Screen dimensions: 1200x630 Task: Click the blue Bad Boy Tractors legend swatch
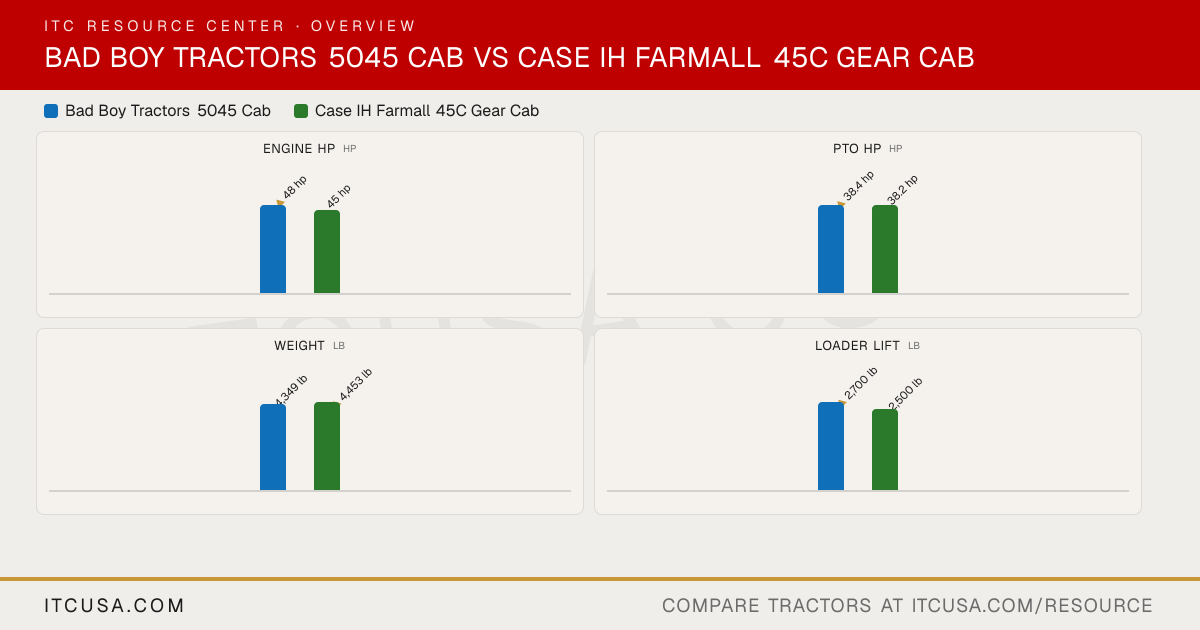click(x=51, y=111)
